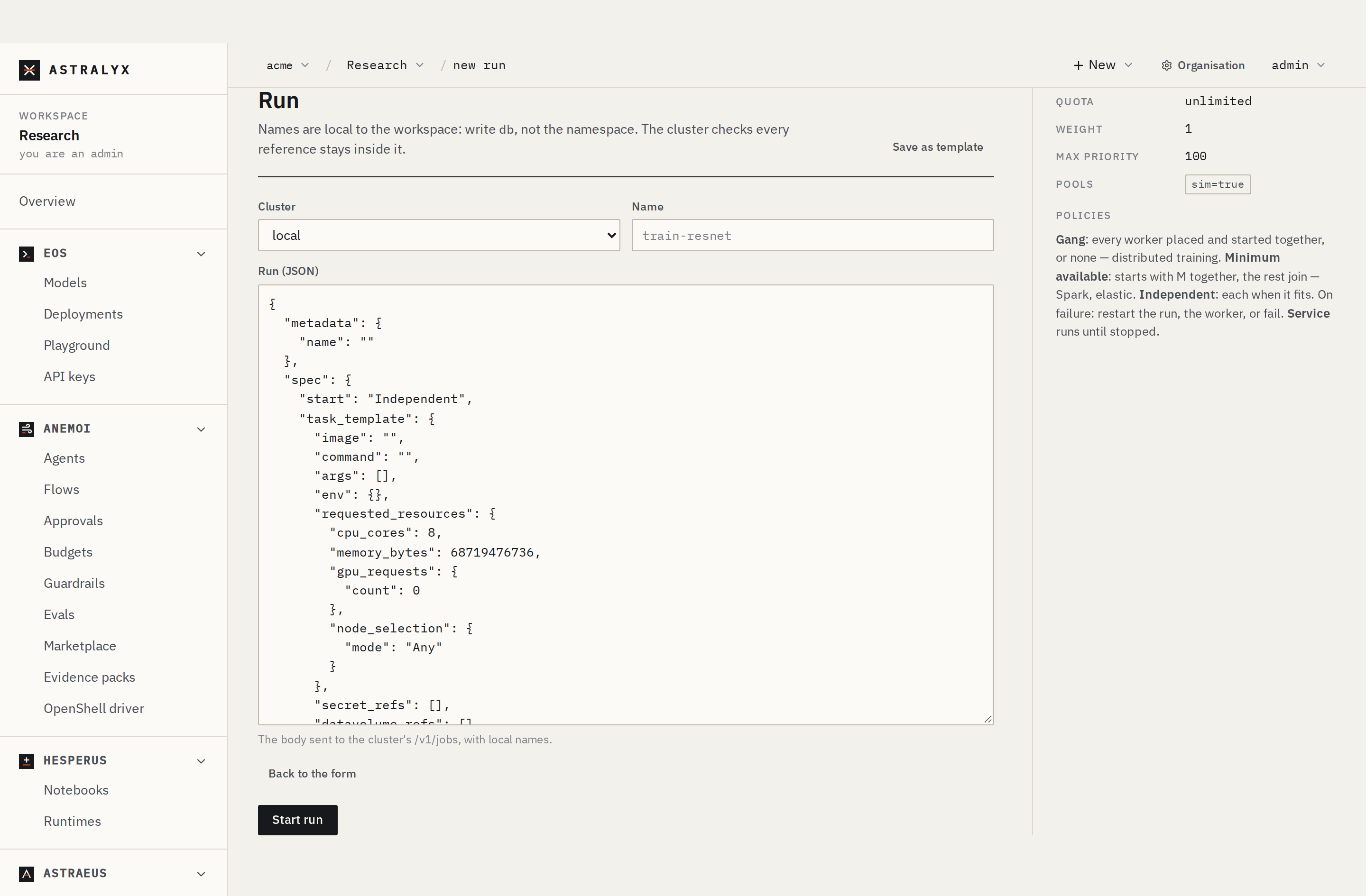Open the Flows page
1366x896 pixels.
click(x=61, y=489)
